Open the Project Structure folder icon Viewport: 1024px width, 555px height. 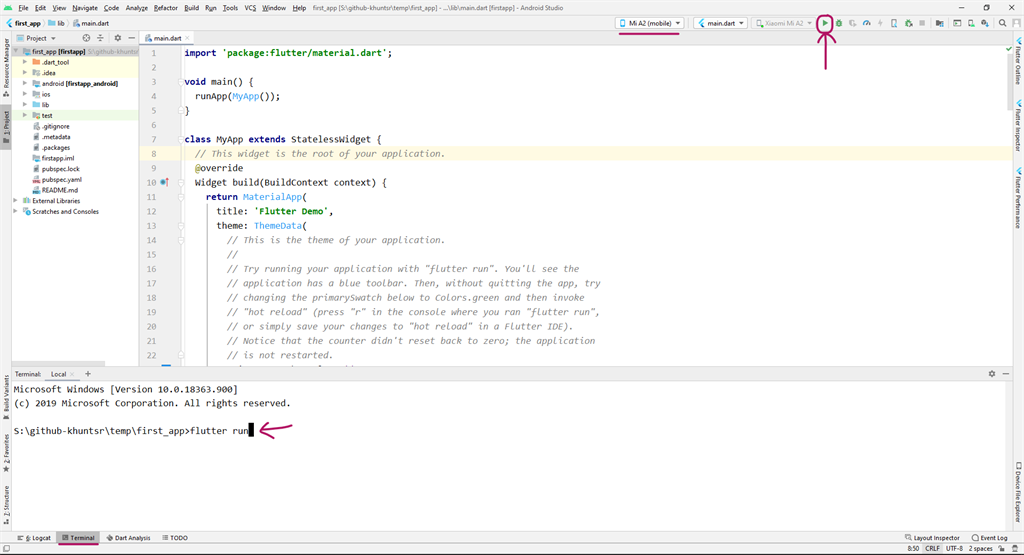(940, 23)
